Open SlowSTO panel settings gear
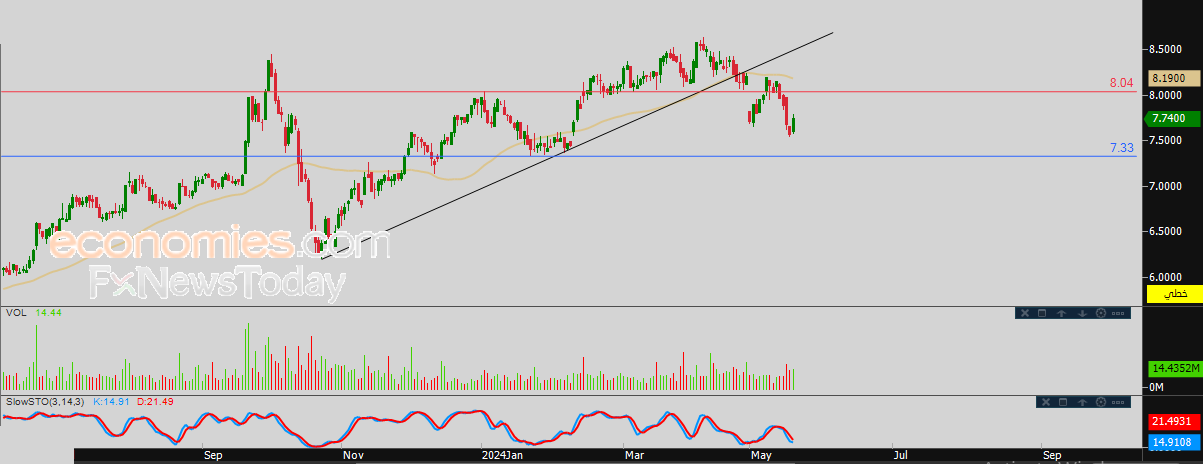This screenshot has height=464, width=1203. 1101,402
